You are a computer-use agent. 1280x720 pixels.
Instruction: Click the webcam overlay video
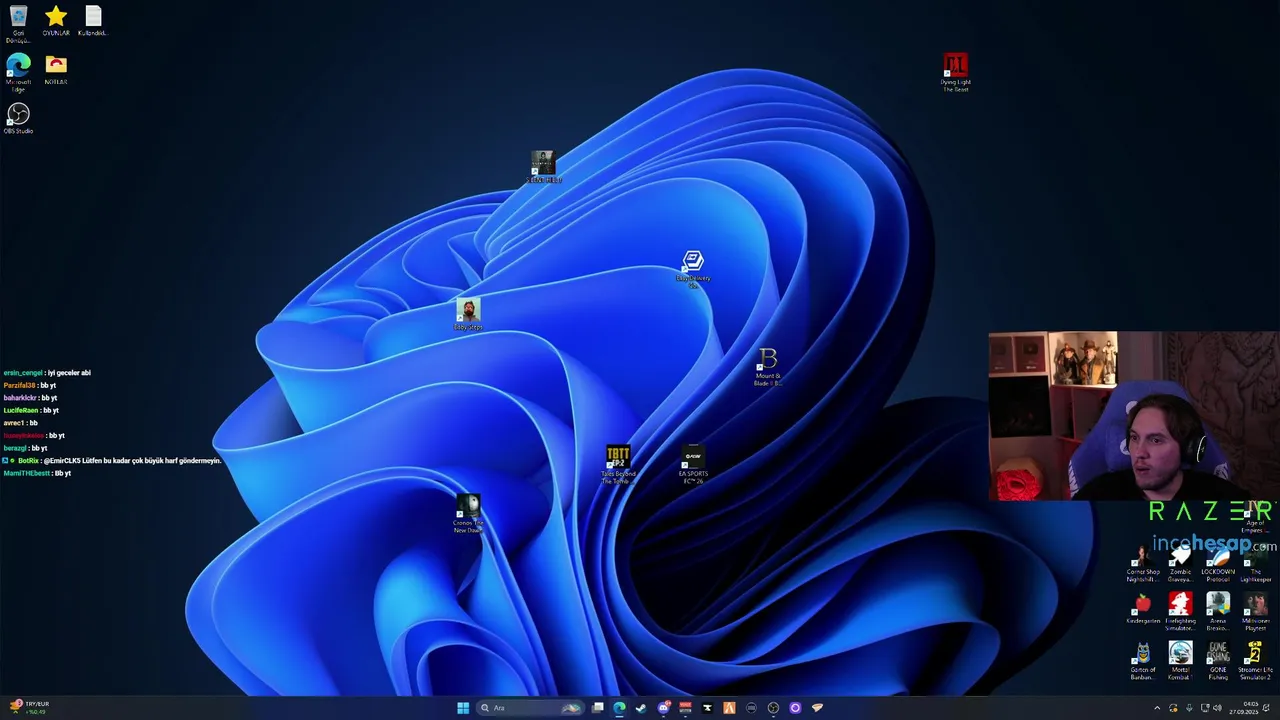pos(1134,416)
